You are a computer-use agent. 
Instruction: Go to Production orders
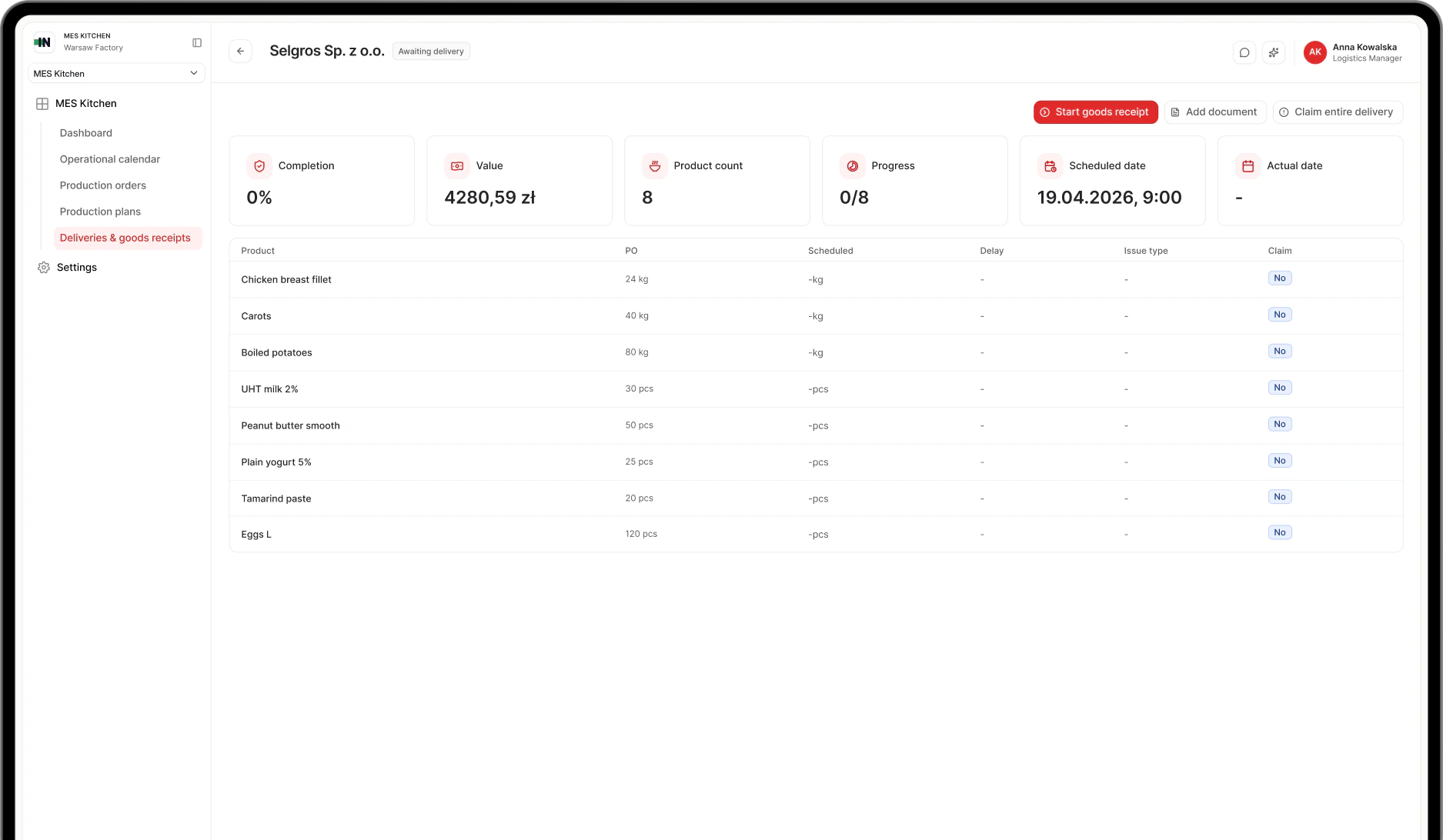point(103,185)
